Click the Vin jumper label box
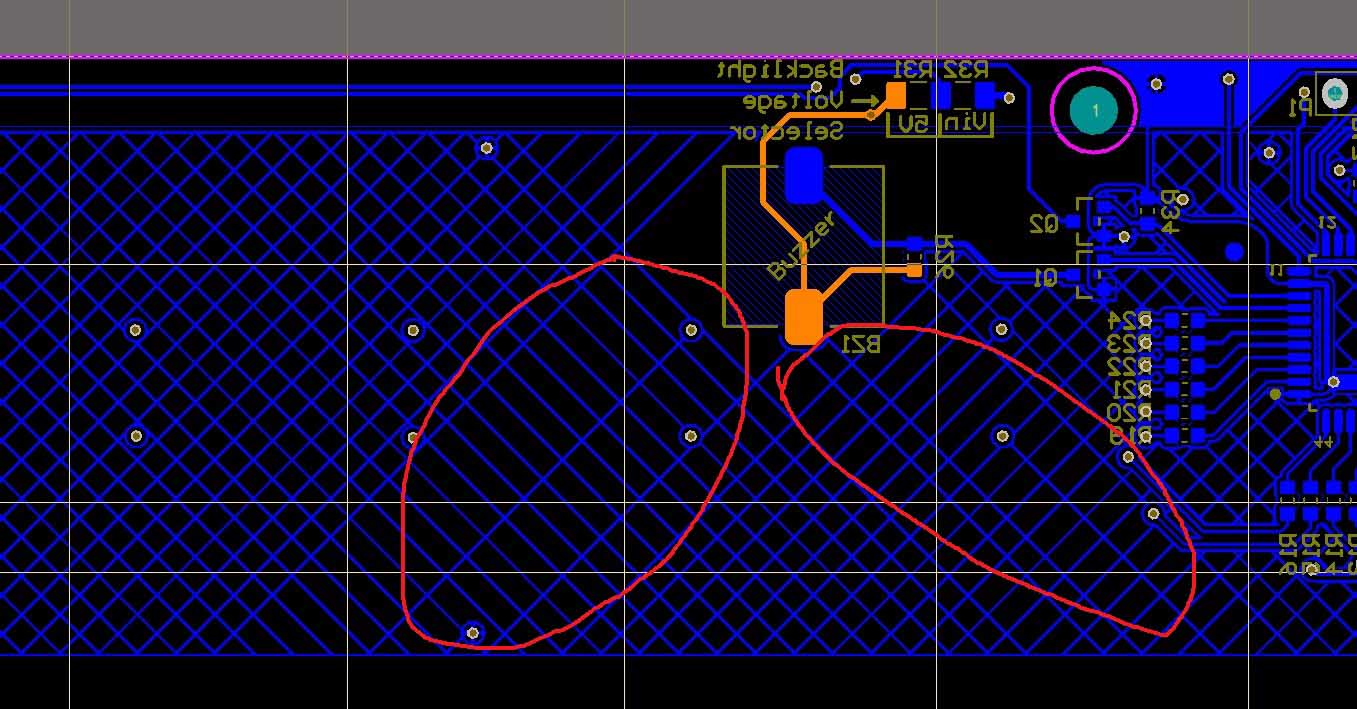Viewport: 1357px width, 709px height. coord(966,124)
